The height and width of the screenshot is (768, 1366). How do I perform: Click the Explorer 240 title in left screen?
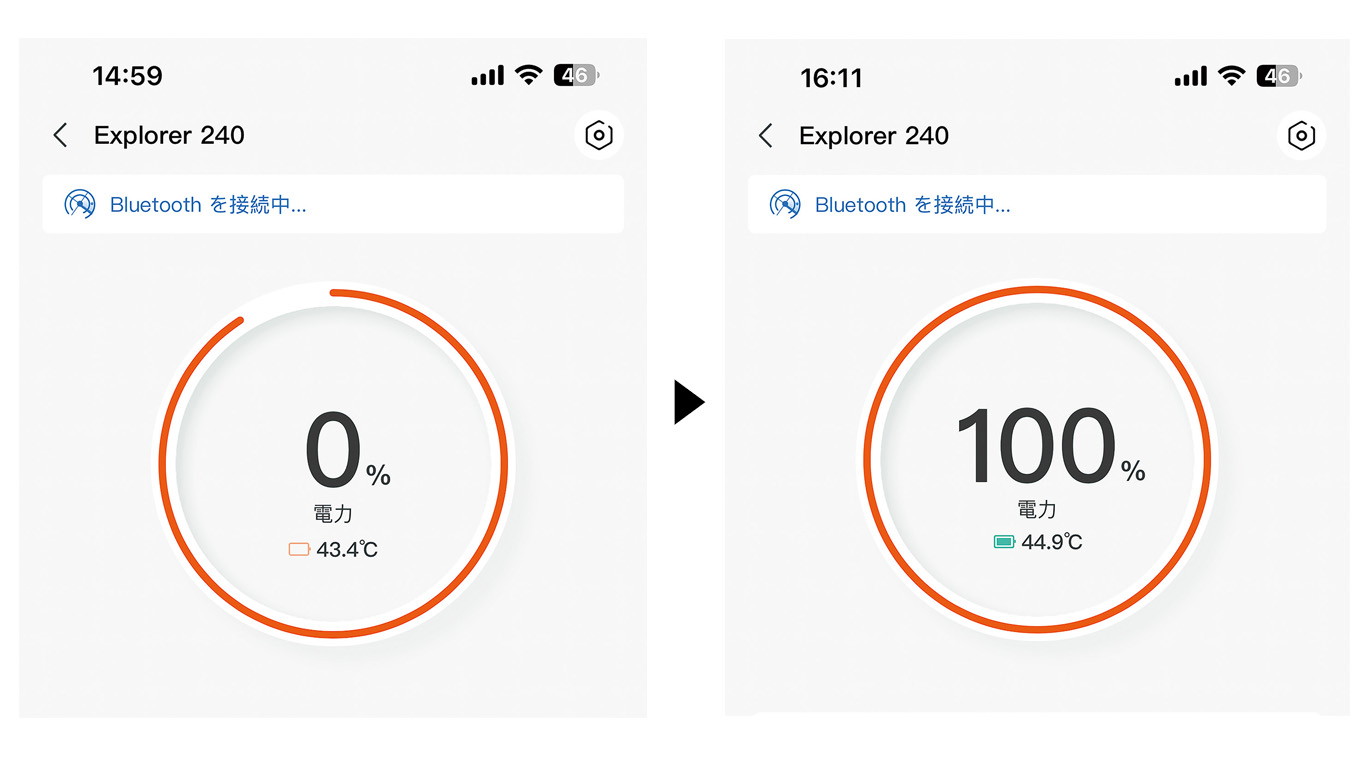point(169,136)
